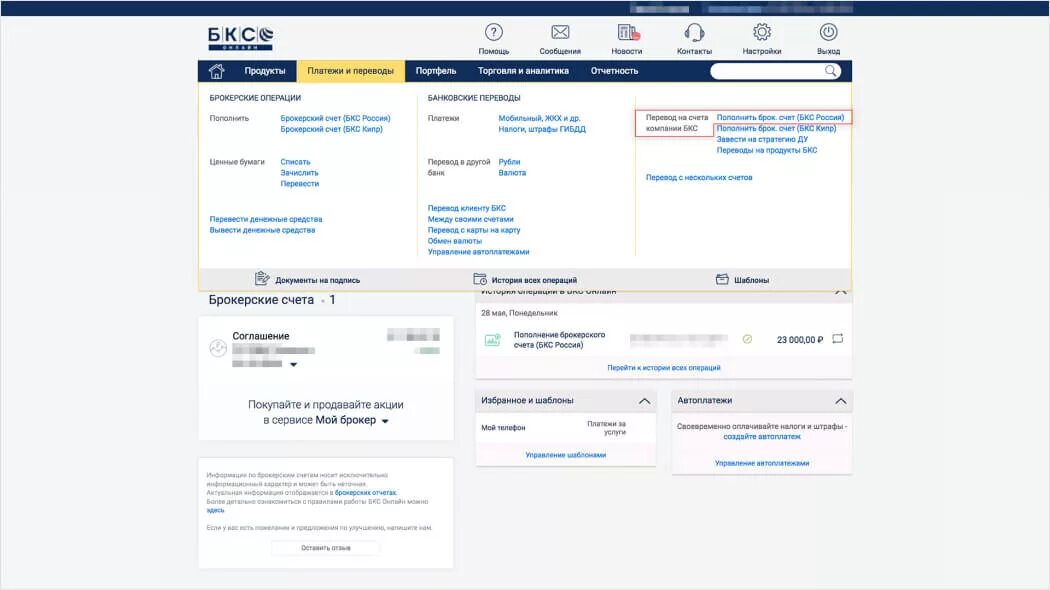Click Управление автоплатежами in Автоплатежи panel
The height and width of the screenshot is (590, 1050).
761,463
